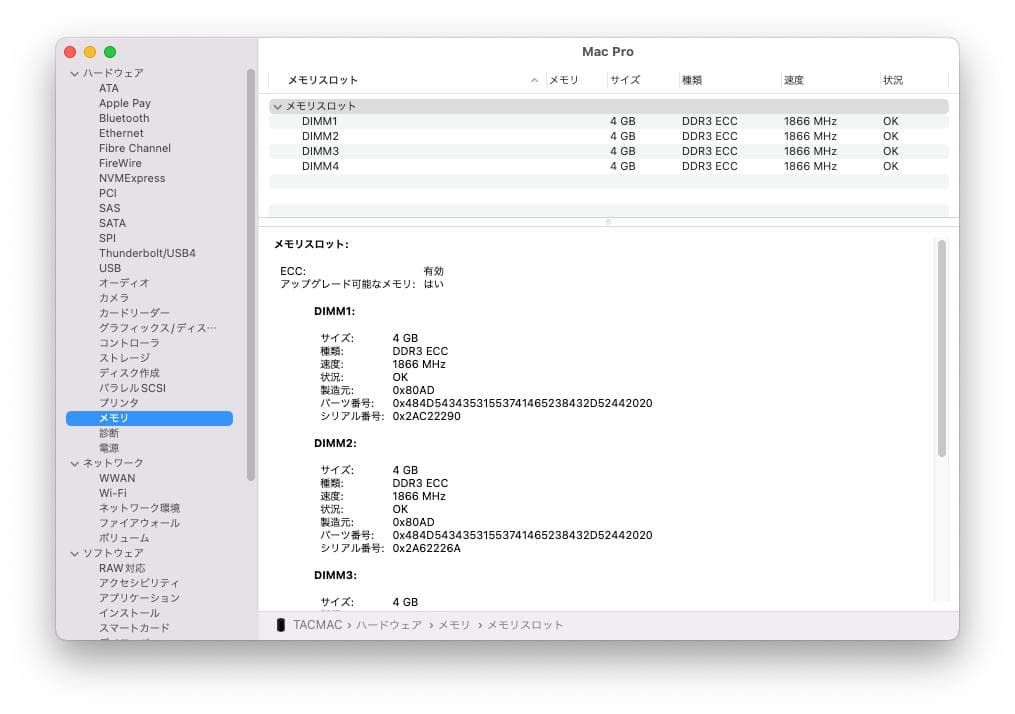Collapse the ネットワーク sidebar section

(x=74, y=463)
